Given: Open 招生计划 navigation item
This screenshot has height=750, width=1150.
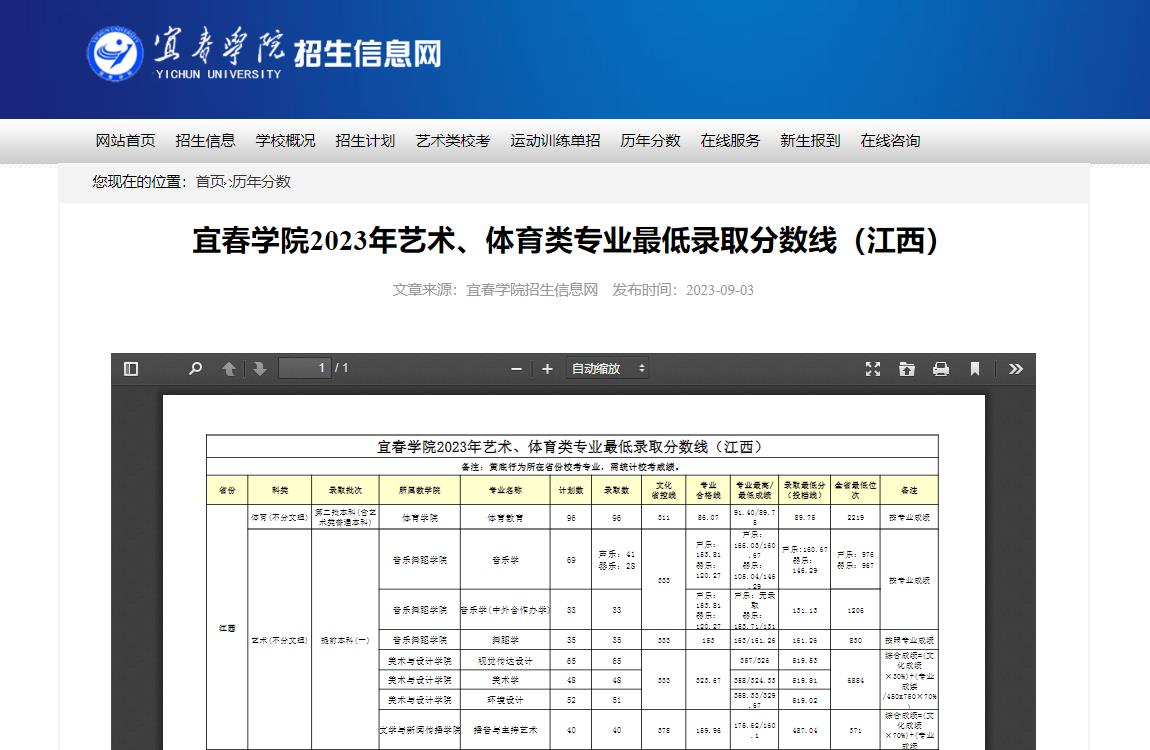Looking at the screenshot, I should coord(365,141).
